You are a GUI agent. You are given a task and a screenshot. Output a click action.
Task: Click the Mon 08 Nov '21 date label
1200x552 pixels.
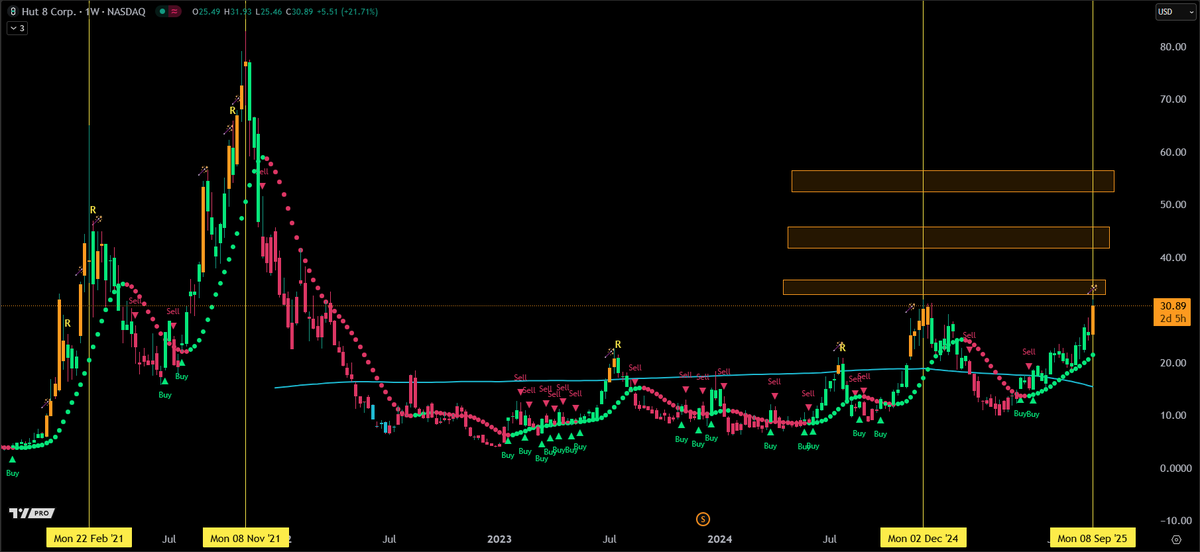[x=247, y=540]
